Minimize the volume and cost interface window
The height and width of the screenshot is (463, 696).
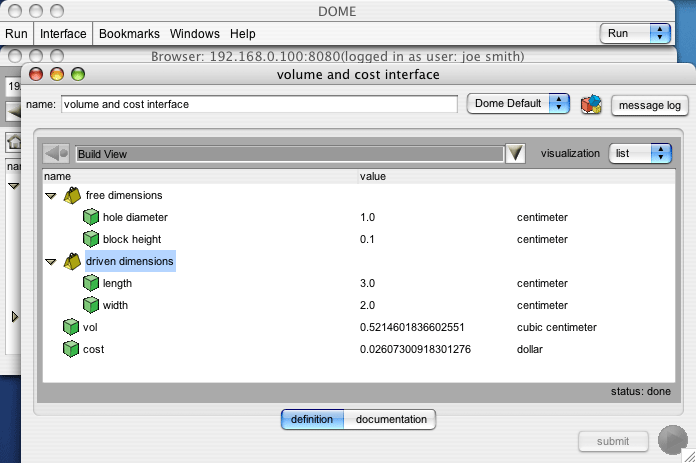tap(57, 74)
